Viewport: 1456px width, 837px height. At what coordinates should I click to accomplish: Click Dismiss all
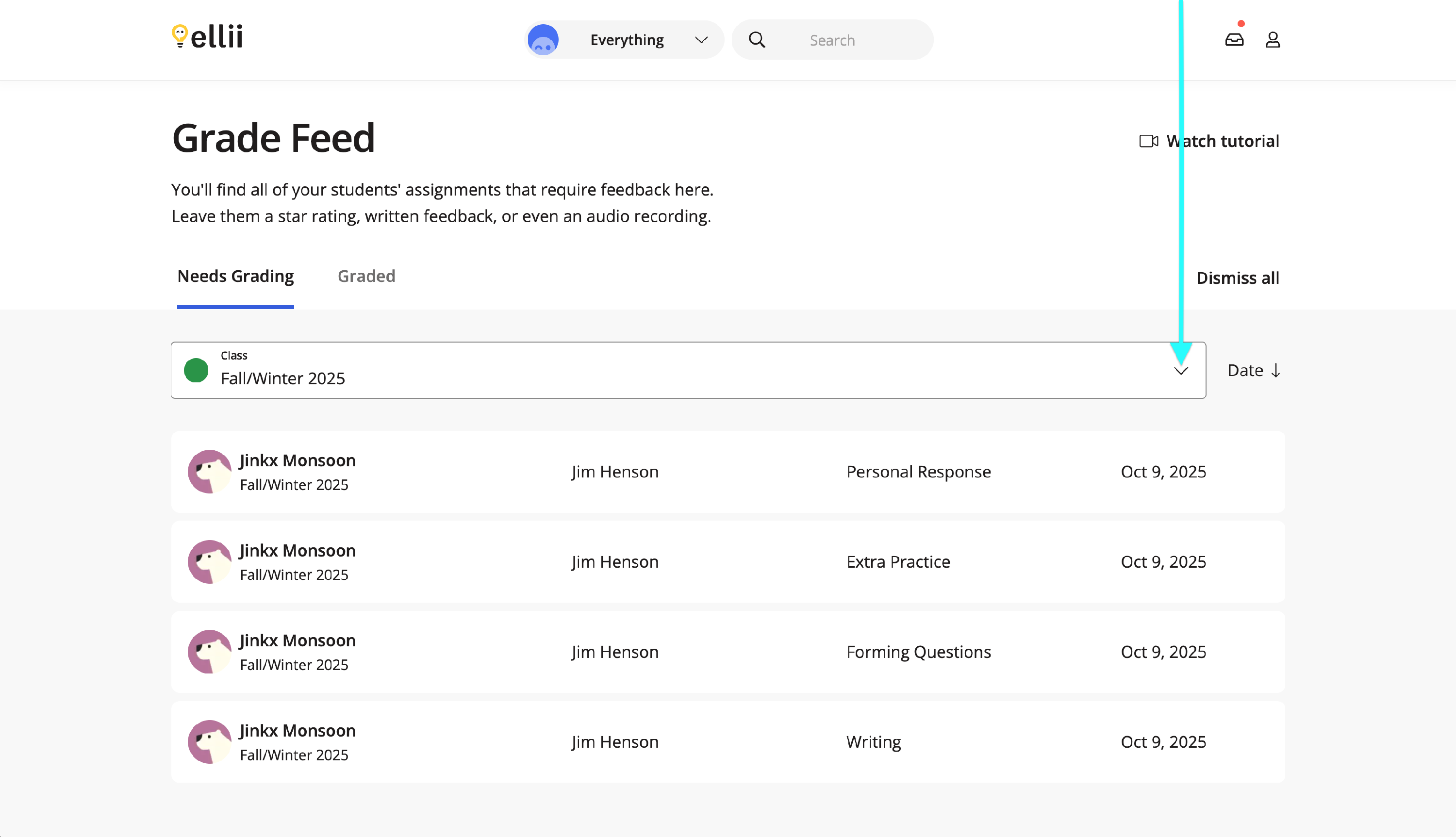(1237, 278)
